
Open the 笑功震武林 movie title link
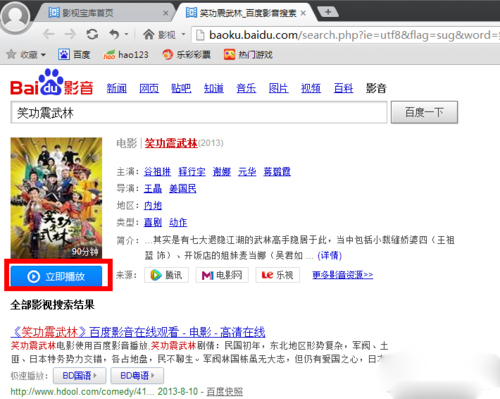[171, 143]
